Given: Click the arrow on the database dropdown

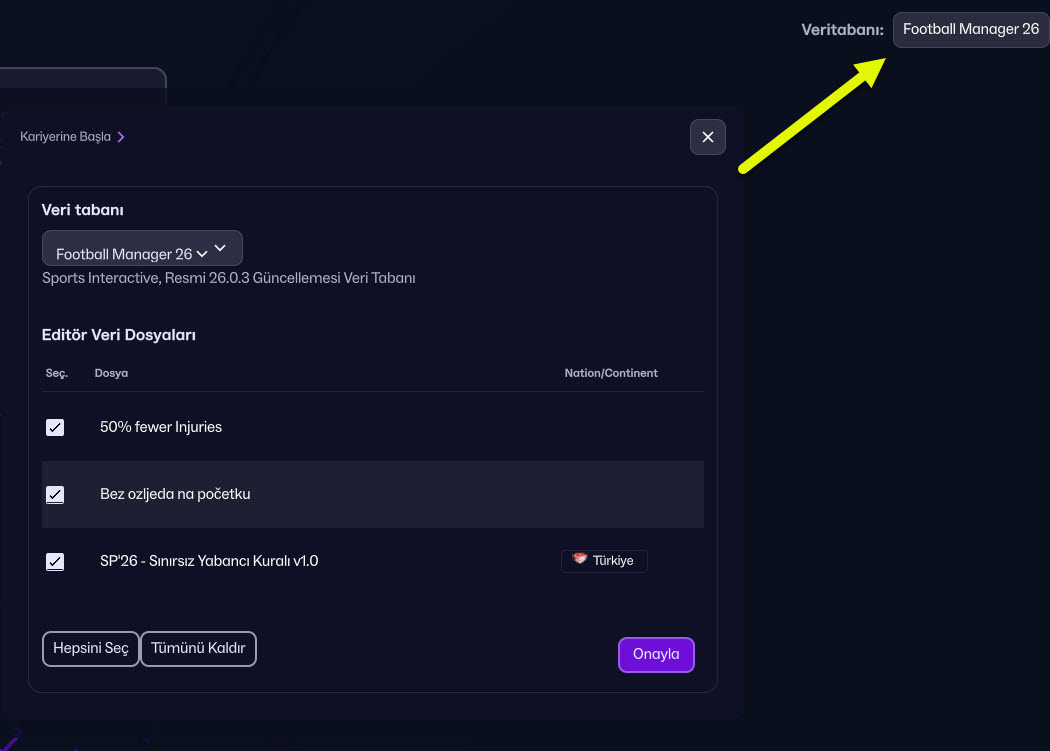Looking at the screenshot, I should point(221,249).
